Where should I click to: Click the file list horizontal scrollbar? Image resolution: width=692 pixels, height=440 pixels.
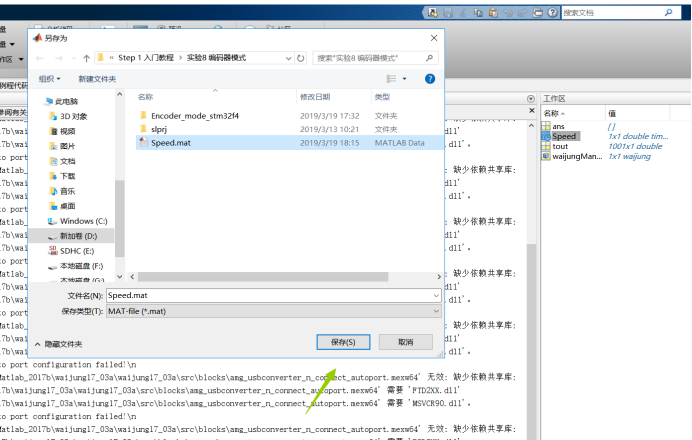263,277
